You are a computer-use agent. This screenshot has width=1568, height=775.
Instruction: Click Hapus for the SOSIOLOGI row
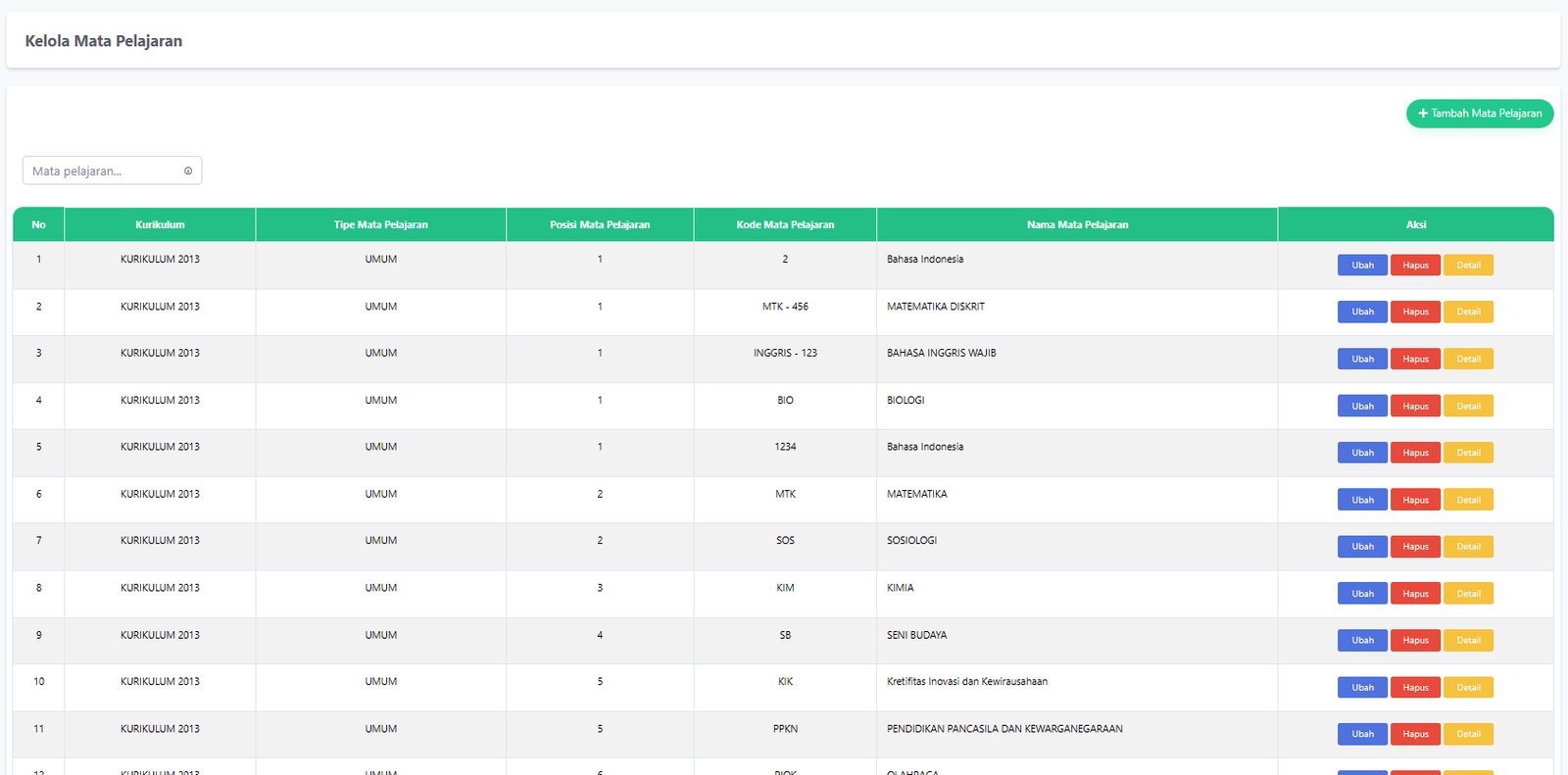(x=1415, y=547)
